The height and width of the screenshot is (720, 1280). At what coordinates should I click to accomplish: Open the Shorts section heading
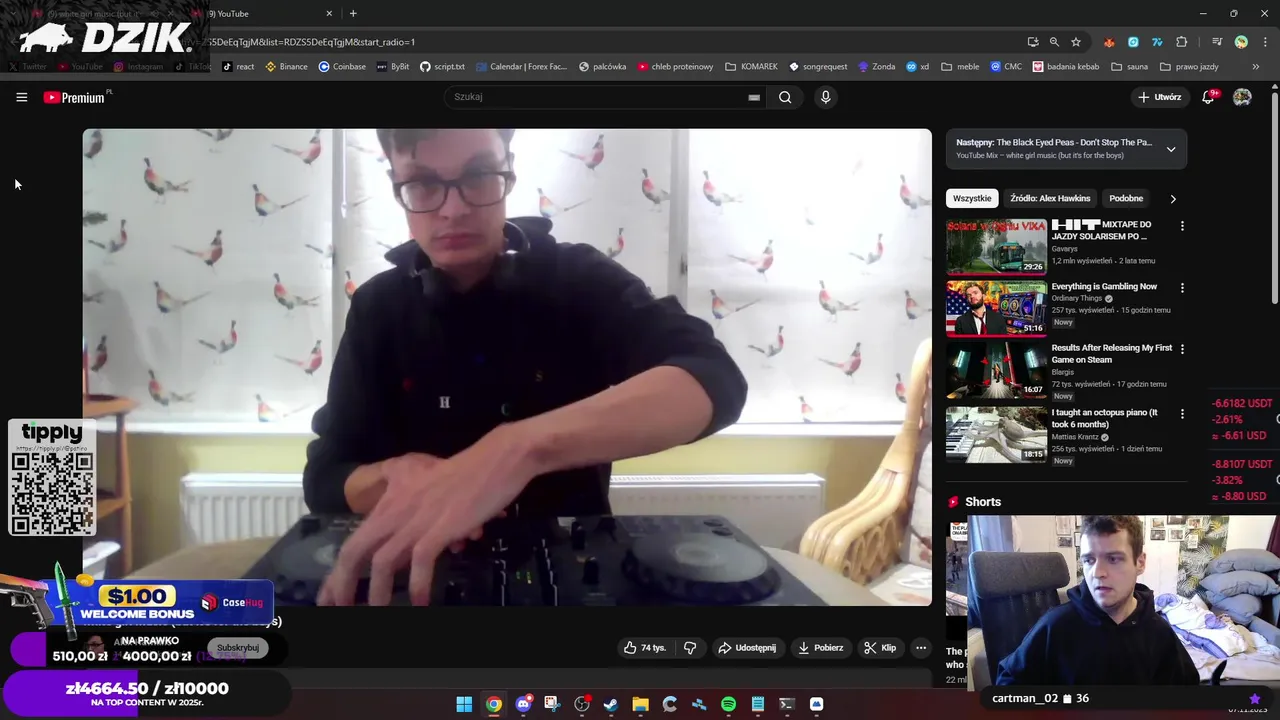(982, 502)
